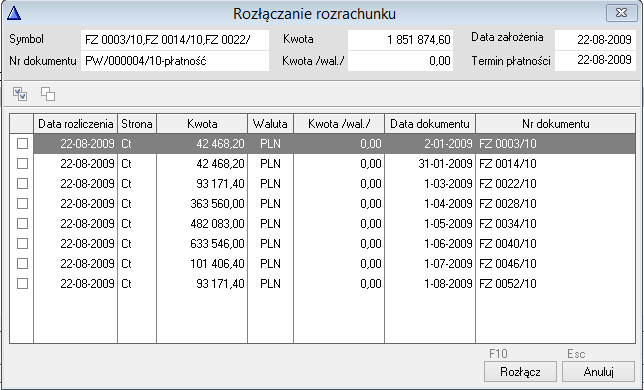This screenshot has width=644, height=390.
Task: Sort by Waluta column header
Action: 270,124
